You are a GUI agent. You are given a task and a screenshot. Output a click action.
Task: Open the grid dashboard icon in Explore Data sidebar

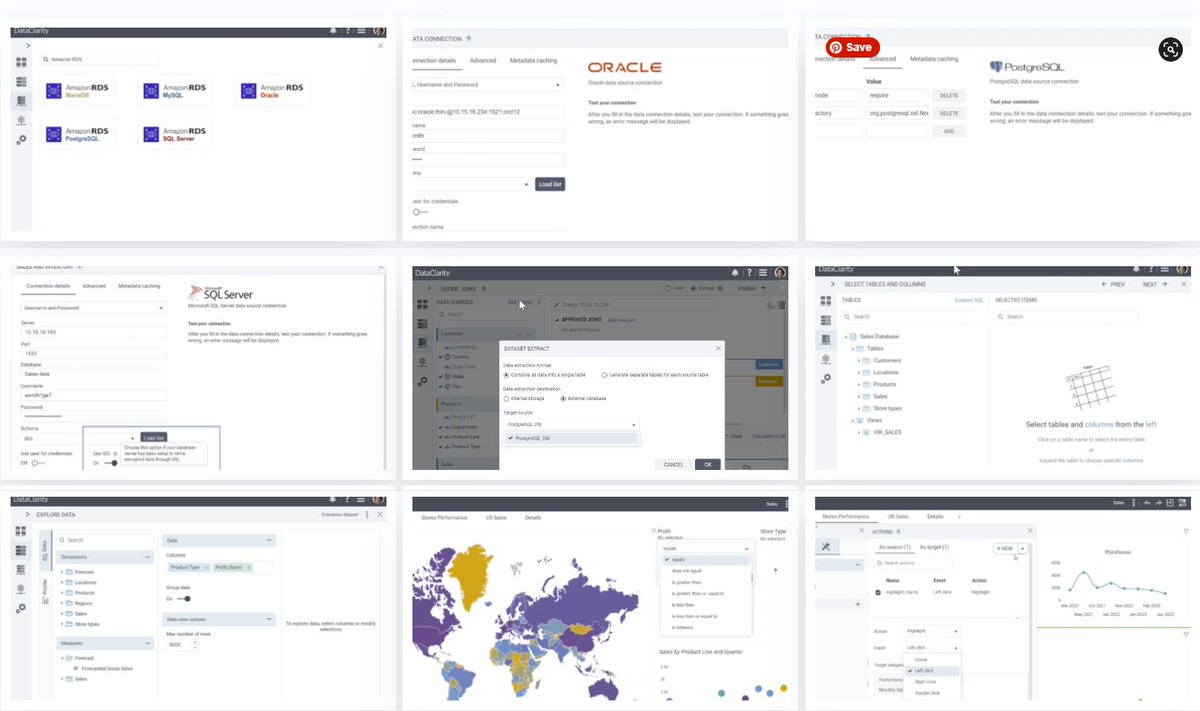[21, 531]
